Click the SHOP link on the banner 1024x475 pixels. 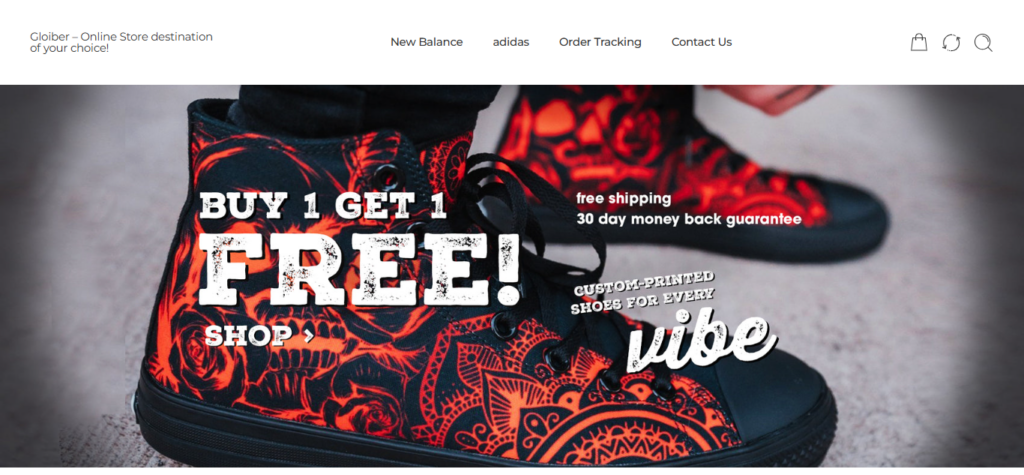click(248, 336)
